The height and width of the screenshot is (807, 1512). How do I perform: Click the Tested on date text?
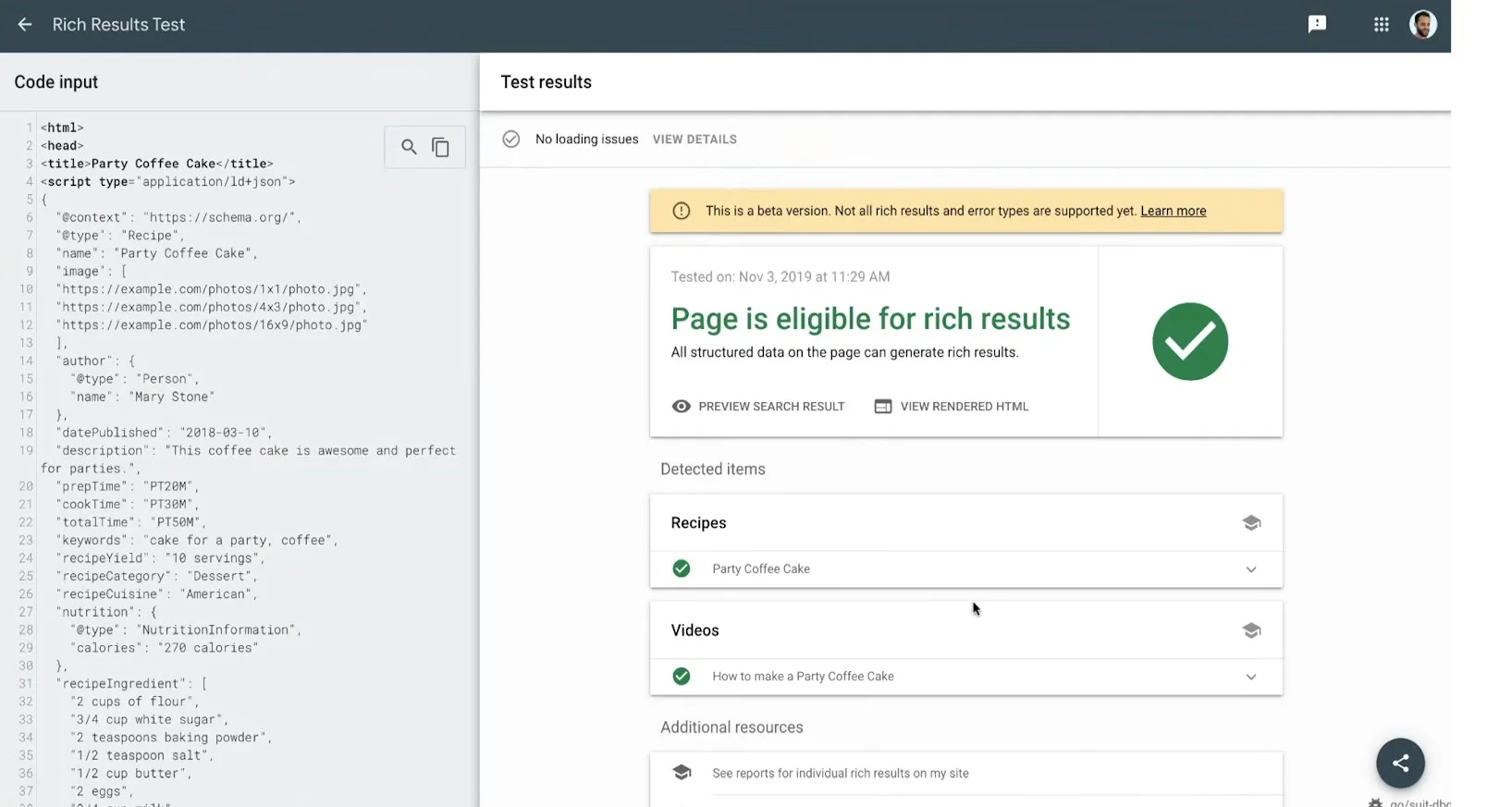point(781,276)
